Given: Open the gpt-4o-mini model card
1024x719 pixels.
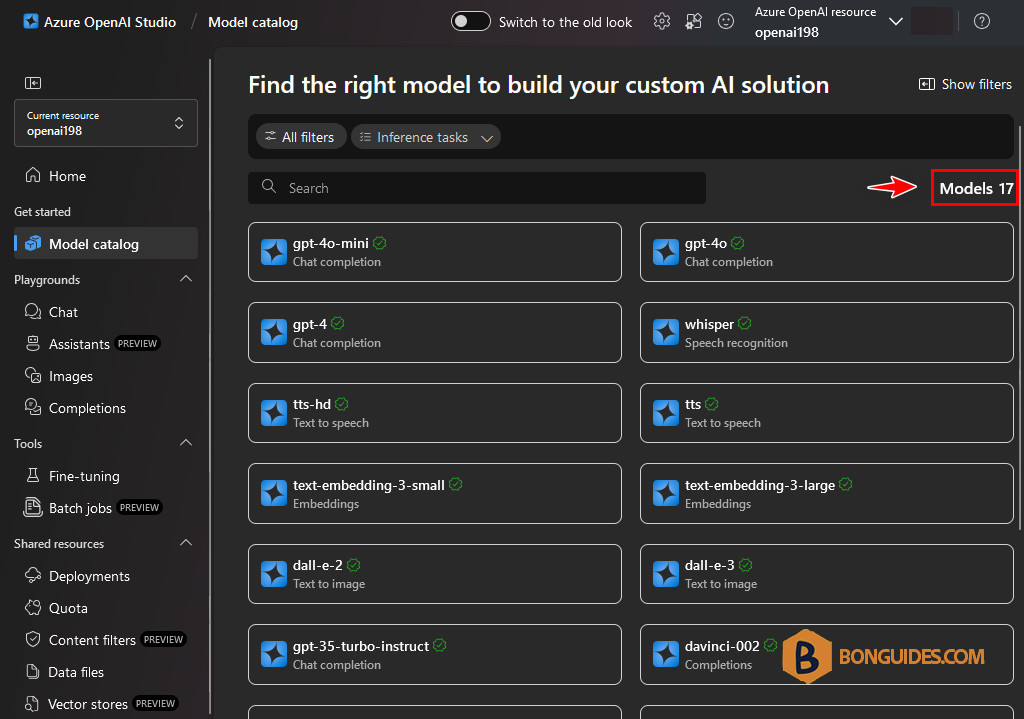Looking at the screenshot, I should coord(435,252).
